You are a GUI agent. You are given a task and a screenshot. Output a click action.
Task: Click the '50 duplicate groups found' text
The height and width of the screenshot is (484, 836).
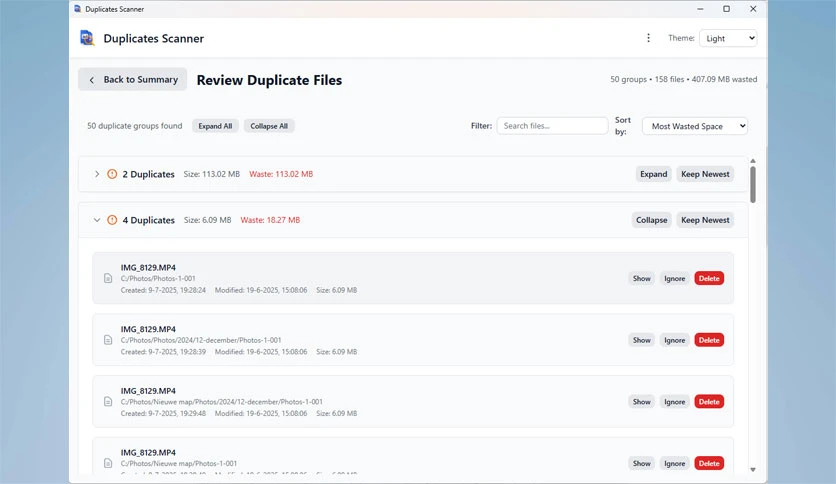coord(134,126)
